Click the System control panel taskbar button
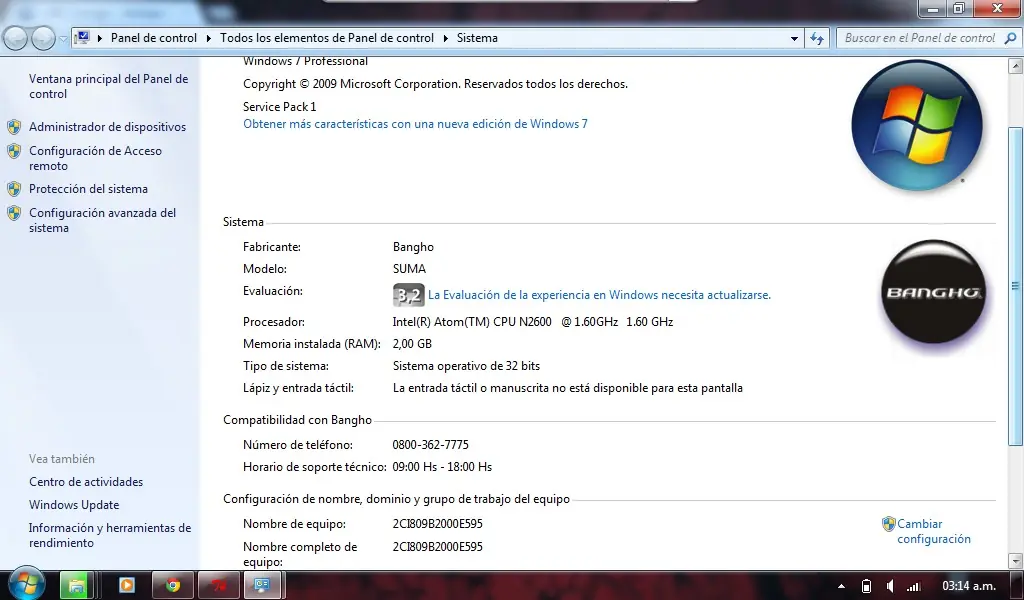 263,585
